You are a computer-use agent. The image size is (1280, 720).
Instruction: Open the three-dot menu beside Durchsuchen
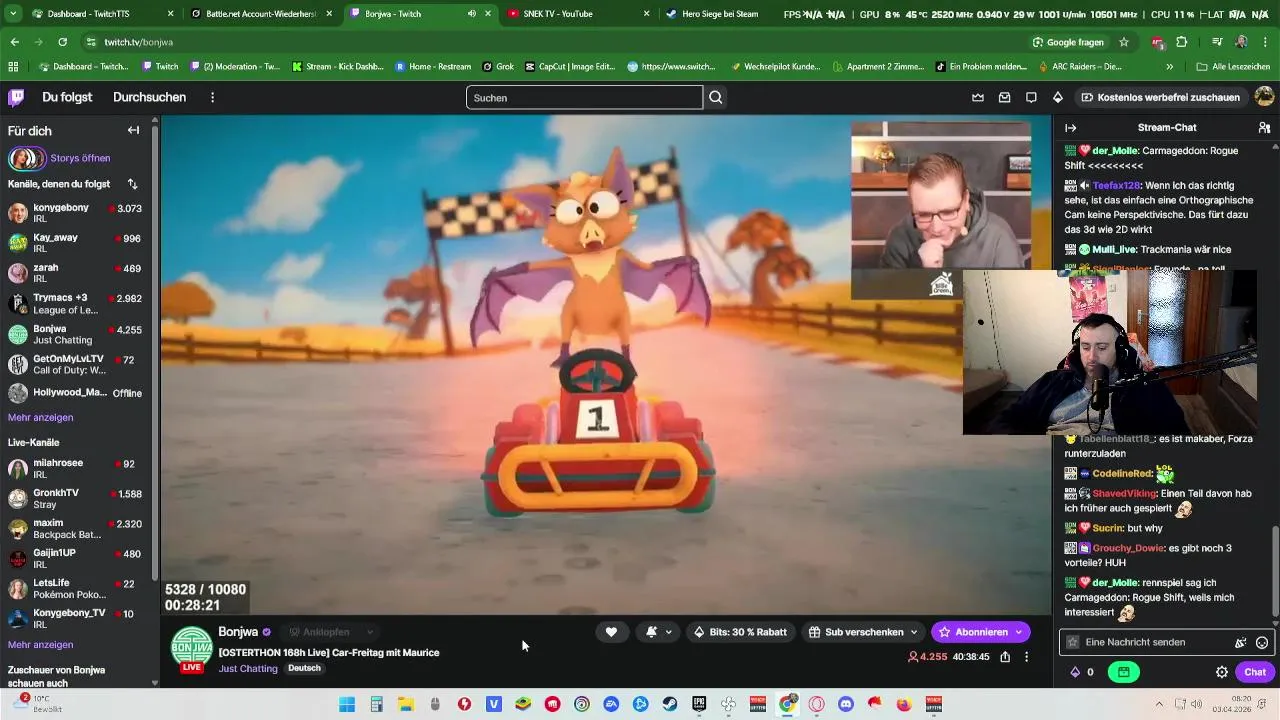point(212,97)
